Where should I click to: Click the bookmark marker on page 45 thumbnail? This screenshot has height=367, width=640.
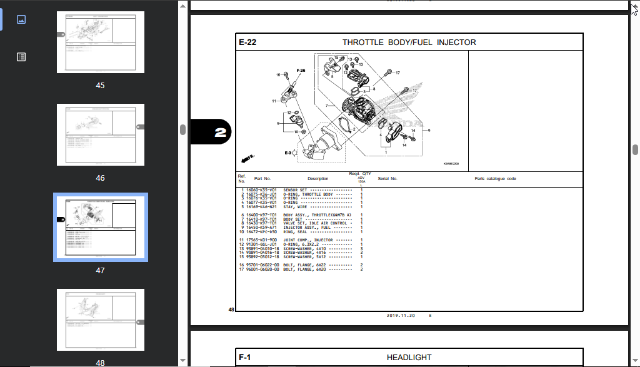click(61, 34)
